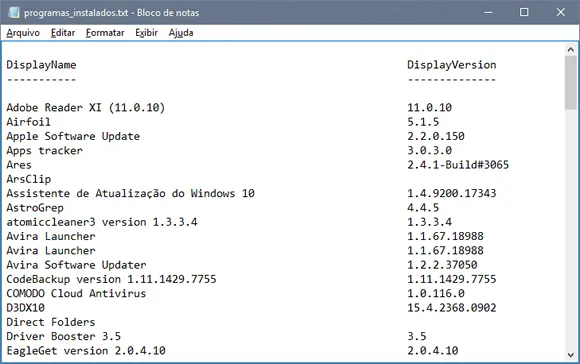Viewport: 580px width, 364px height.
Task: Click the vertical scrollbar thumb
Action: [x=570, y=83]
